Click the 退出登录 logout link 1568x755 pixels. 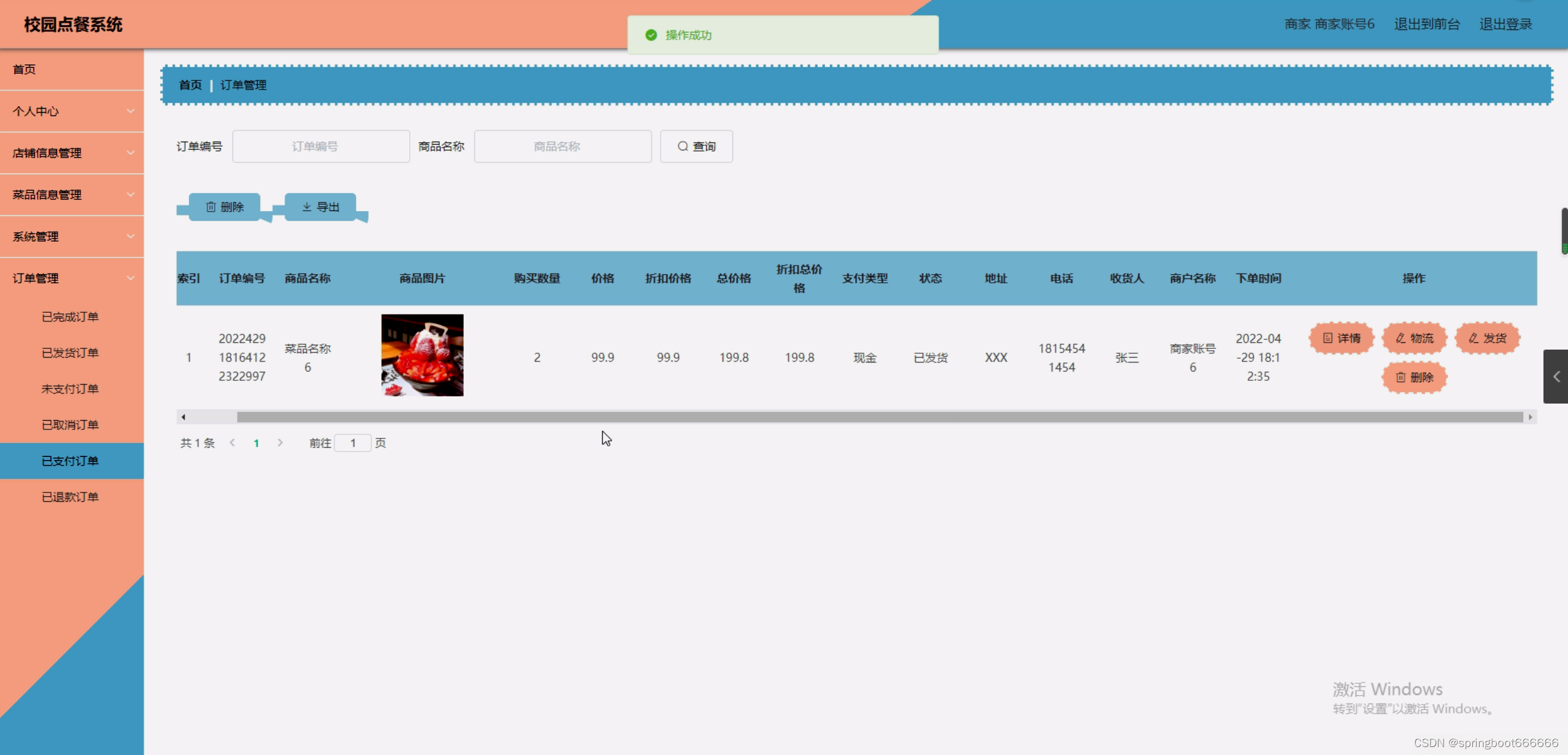[1505, 24]
